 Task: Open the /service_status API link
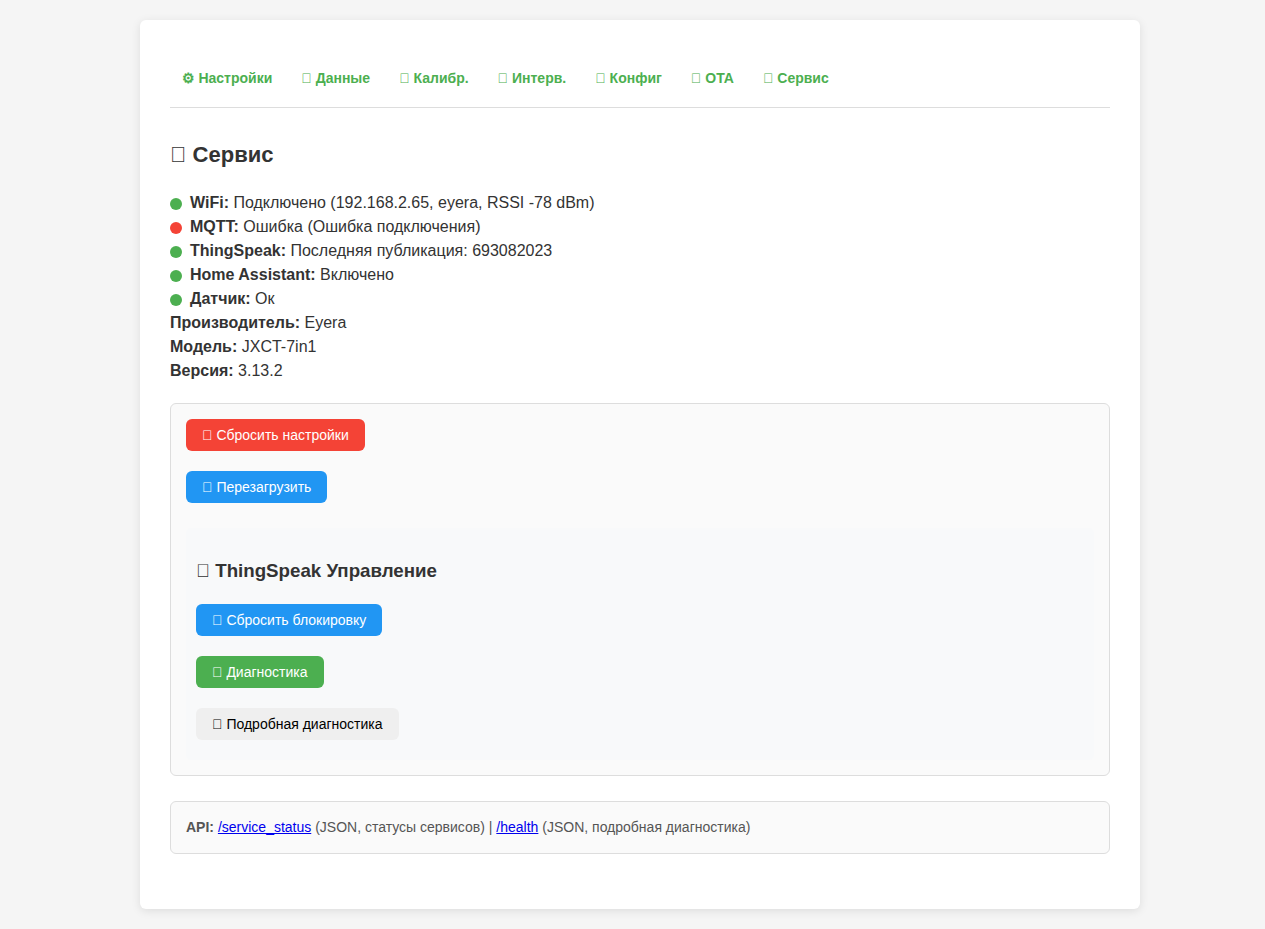click(264, 827)
